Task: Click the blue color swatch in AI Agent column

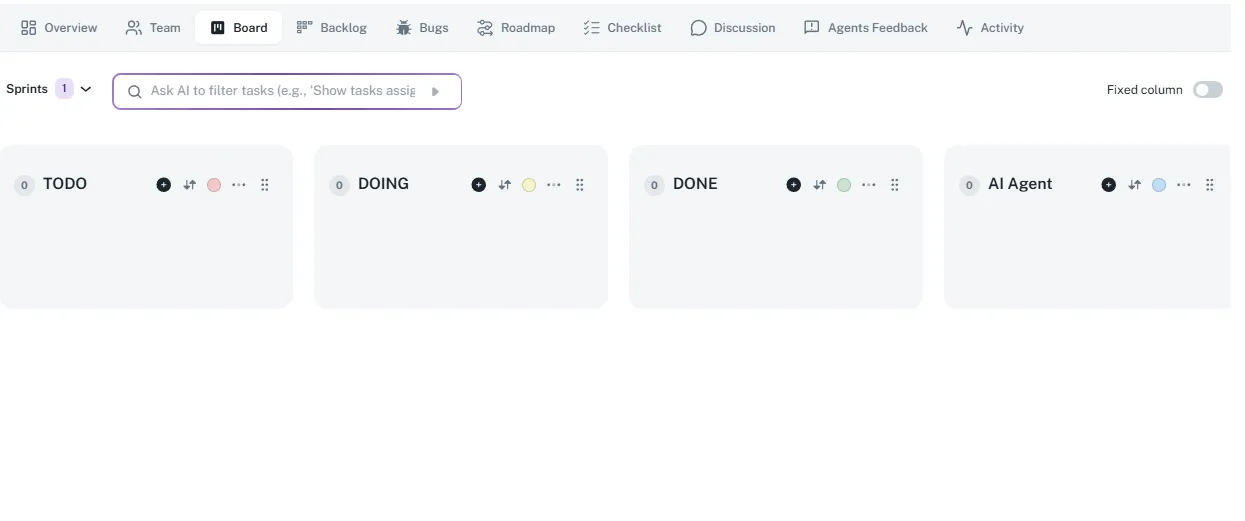Action: click(x=1159, y=185)
